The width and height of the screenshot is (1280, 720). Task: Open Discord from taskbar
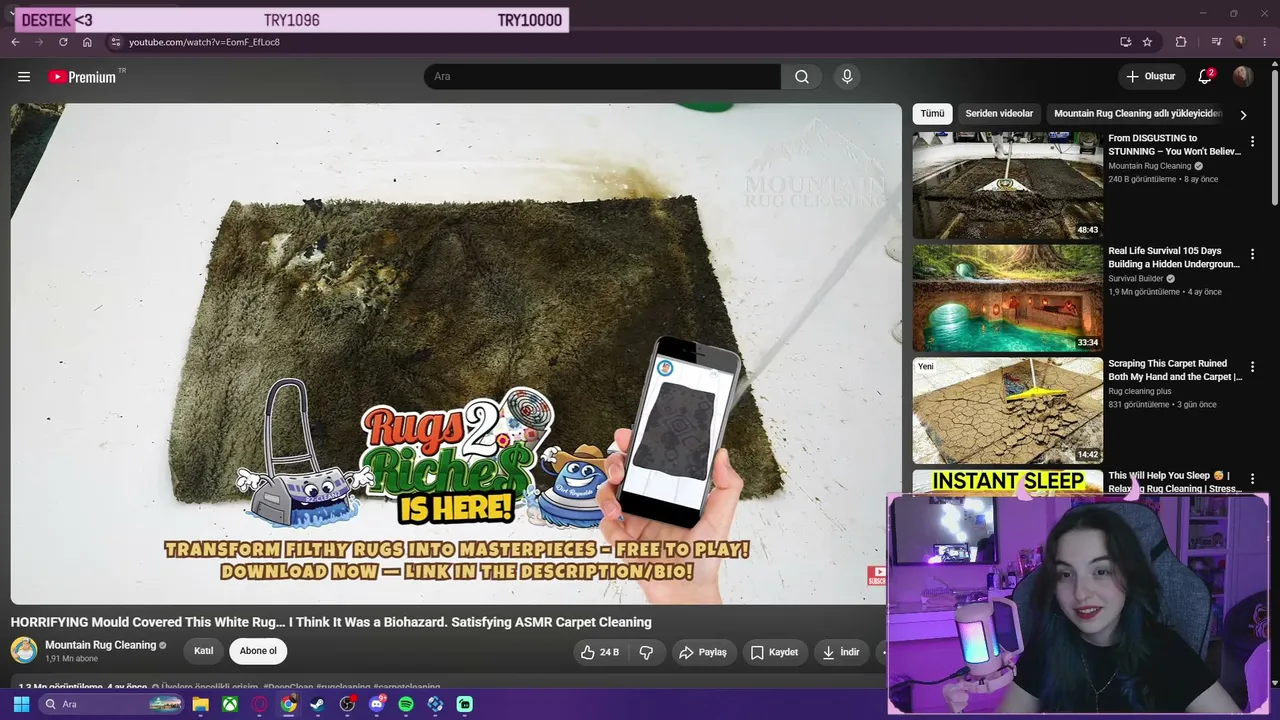377,704
